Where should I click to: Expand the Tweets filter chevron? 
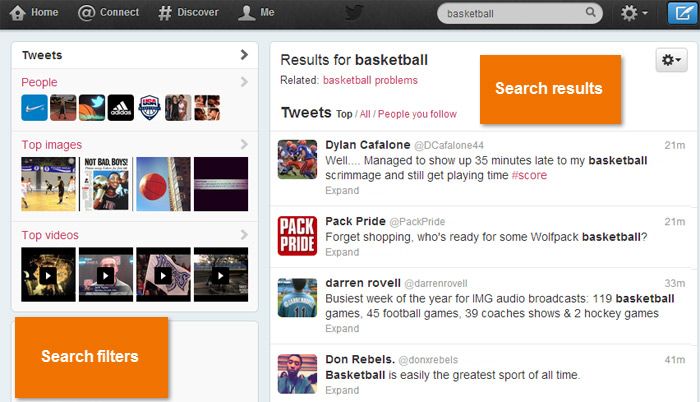244,55
